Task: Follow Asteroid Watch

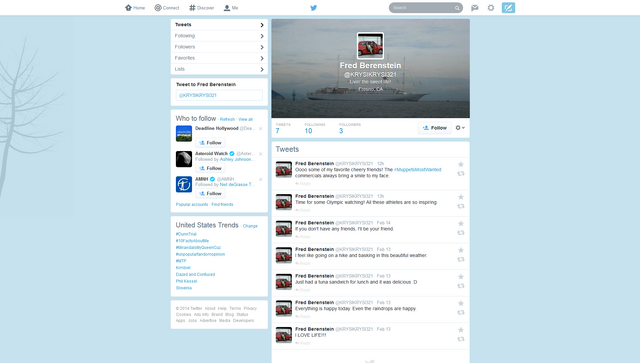Action: click(x=210, y=168)
